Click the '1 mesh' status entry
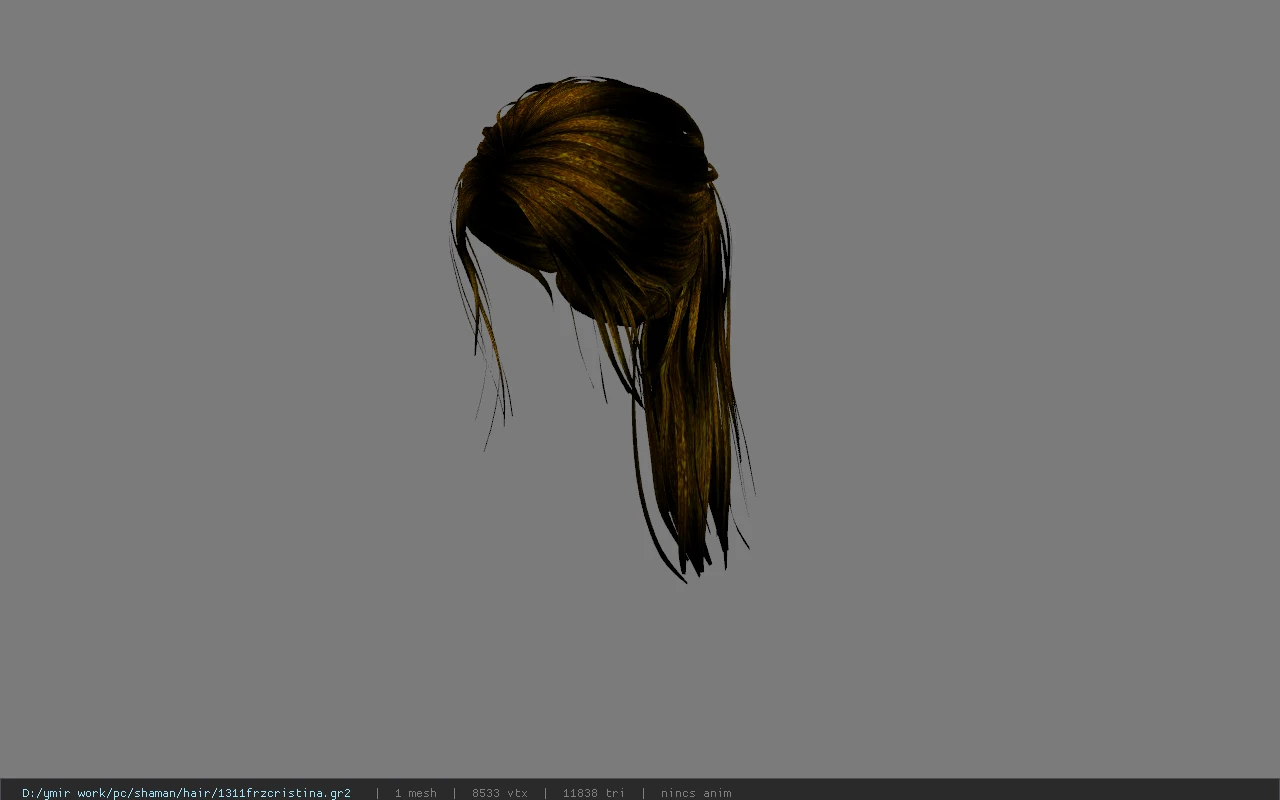This screenshot has width=1280, height=800. (415, 793)
